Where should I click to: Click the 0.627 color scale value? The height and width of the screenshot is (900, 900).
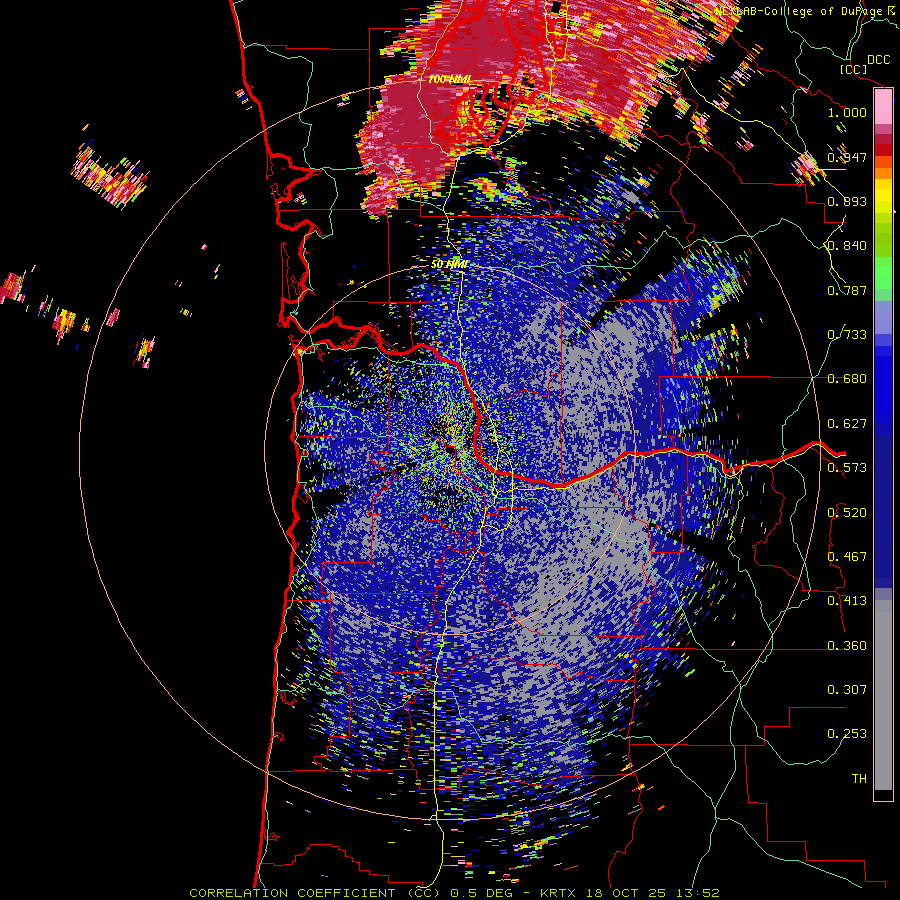coord(847,424)
